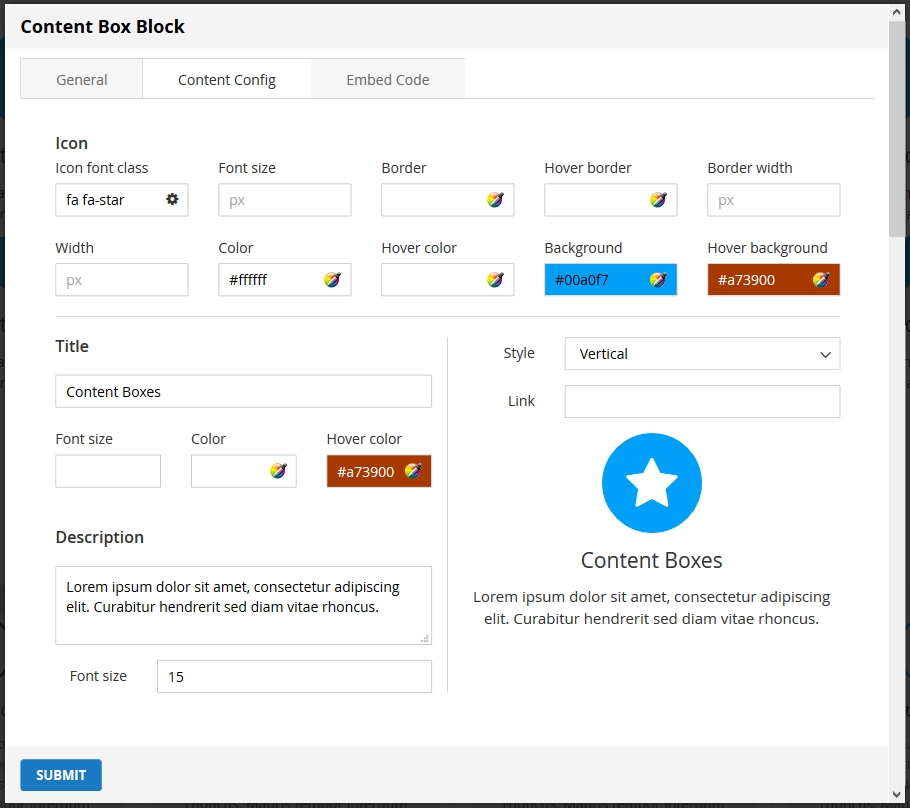The image size is (910, 808).
Task: Expand the Style dropdown showing Vertical
Action: pyautogui.click(x=702, y=354)
